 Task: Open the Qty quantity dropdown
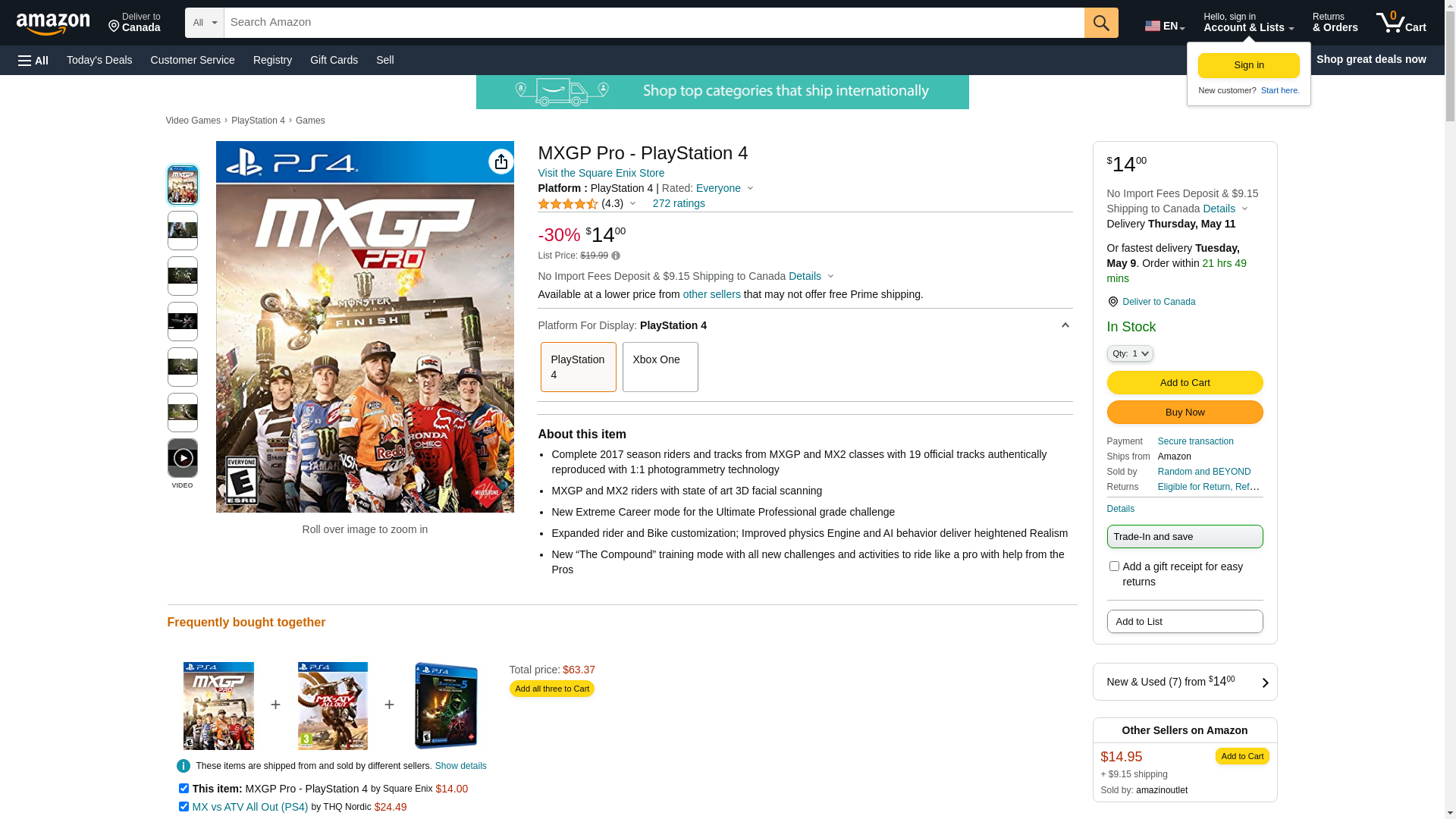(1129, 353)
